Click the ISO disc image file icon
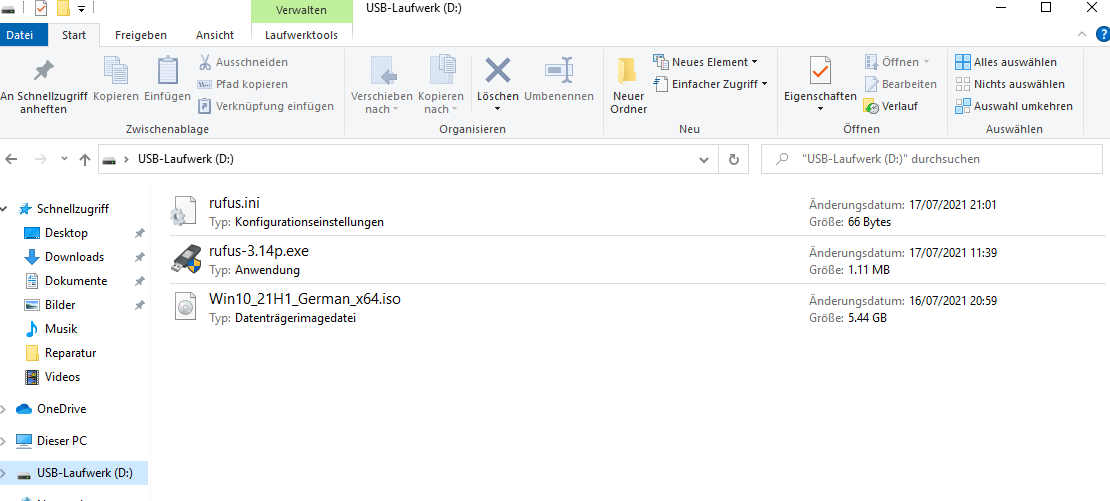 click(185, 307)
